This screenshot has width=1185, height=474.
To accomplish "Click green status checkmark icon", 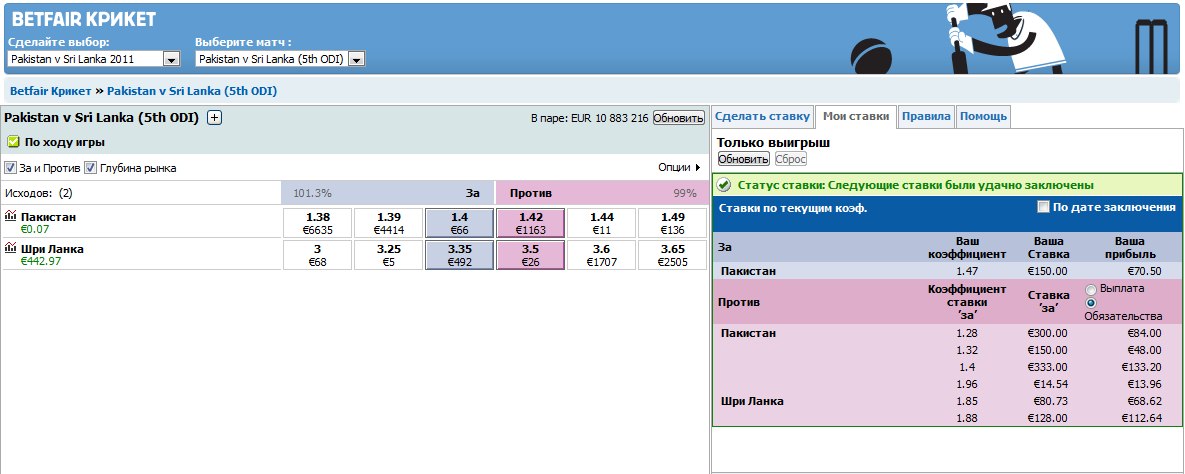I will pyautogui.click(x=724, y=184).
